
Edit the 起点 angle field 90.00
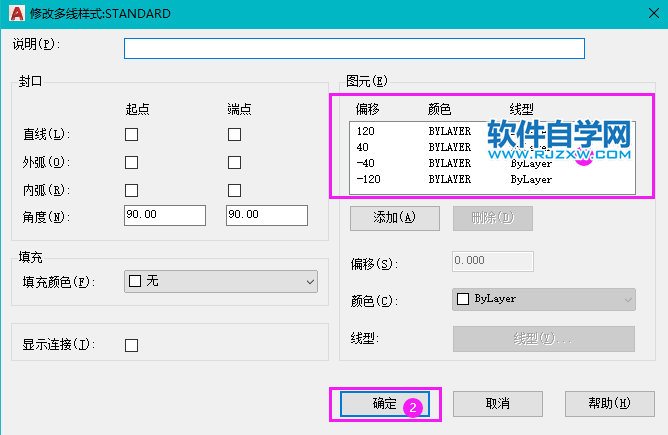pos(165,215)
